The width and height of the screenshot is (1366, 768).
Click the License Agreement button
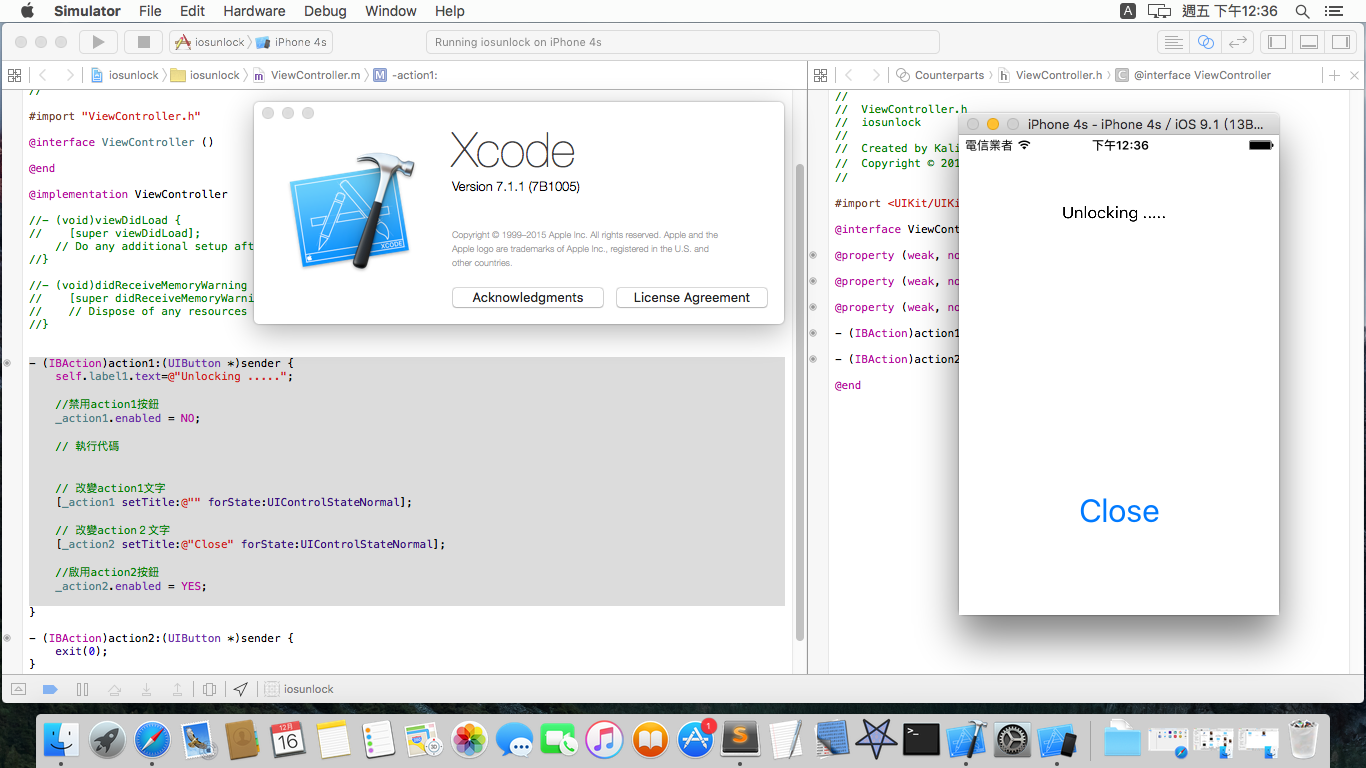[x=692, y=297]
